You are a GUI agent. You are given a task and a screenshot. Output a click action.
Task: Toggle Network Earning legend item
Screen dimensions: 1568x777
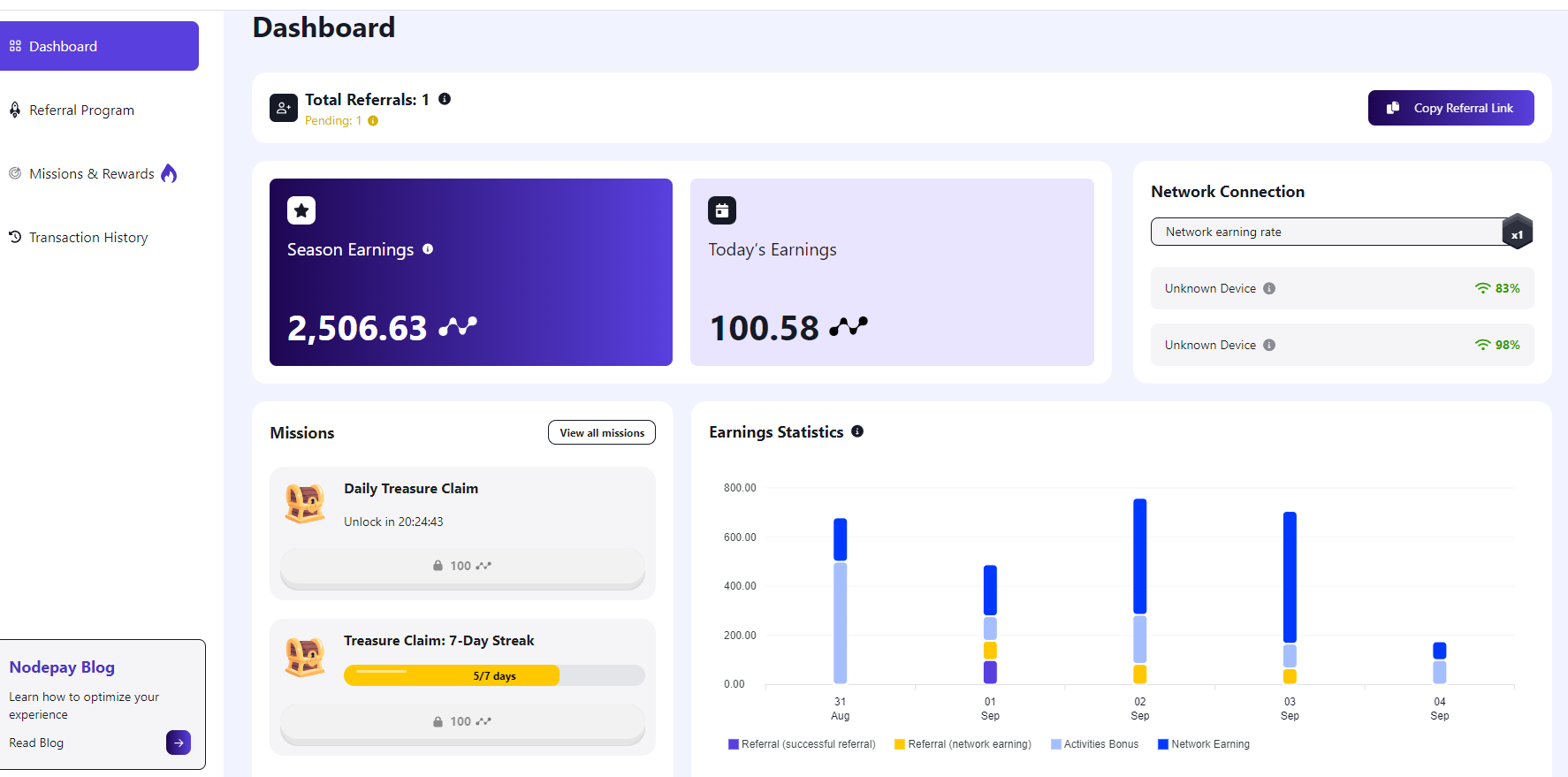click(1204, 744)
